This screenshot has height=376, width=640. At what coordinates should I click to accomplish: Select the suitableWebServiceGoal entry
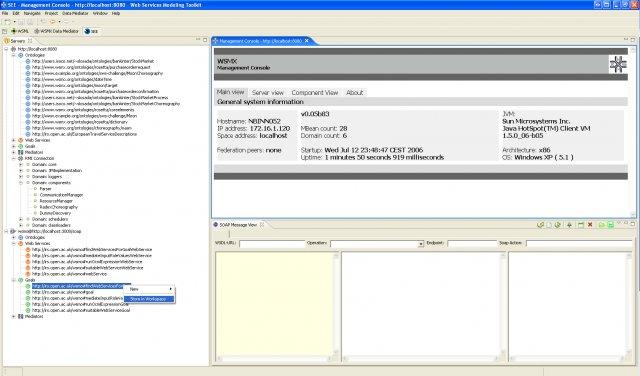[81, 310]
